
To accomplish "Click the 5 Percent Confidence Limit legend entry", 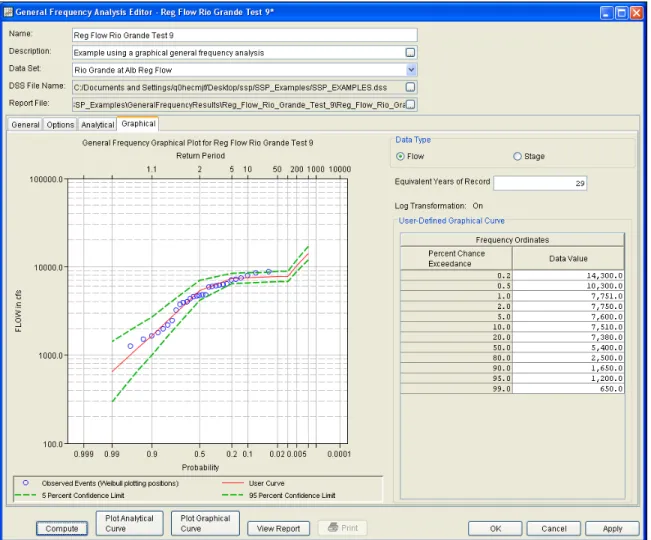I will click(x=69, y=495).
